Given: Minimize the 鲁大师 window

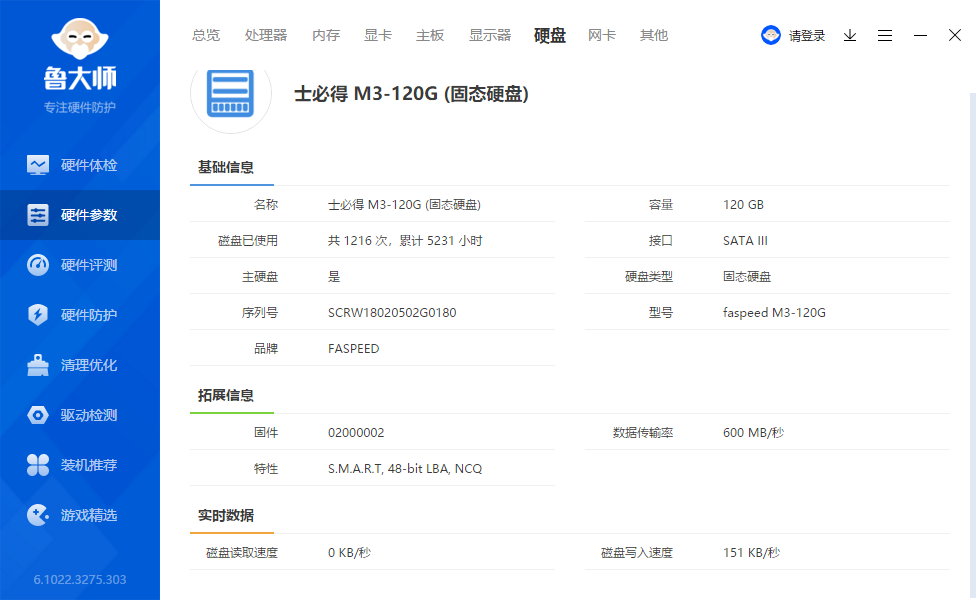Looking at the screenshot, I should pyautogui.click(x=920, y=36).
